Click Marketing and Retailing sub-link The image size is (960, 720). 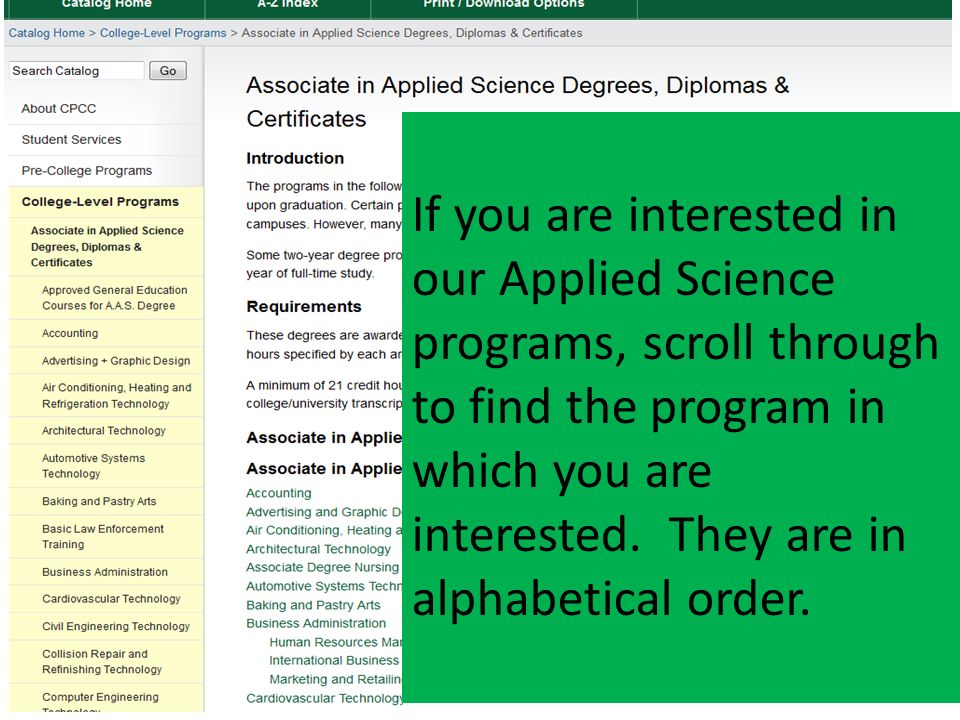tap(336, 680)
